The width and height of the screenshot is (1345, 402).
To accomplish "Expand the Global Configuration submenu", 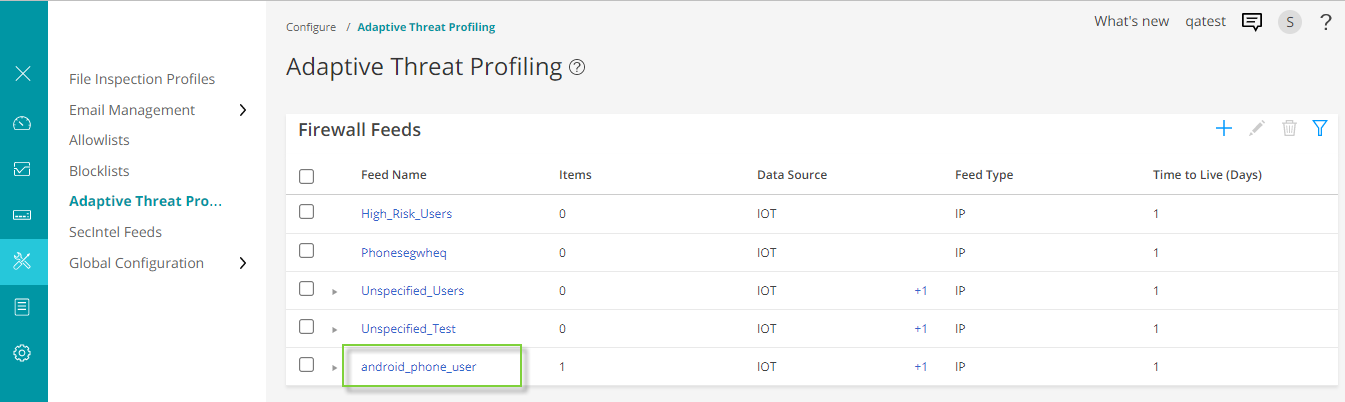I will click(x=243, y=263).
